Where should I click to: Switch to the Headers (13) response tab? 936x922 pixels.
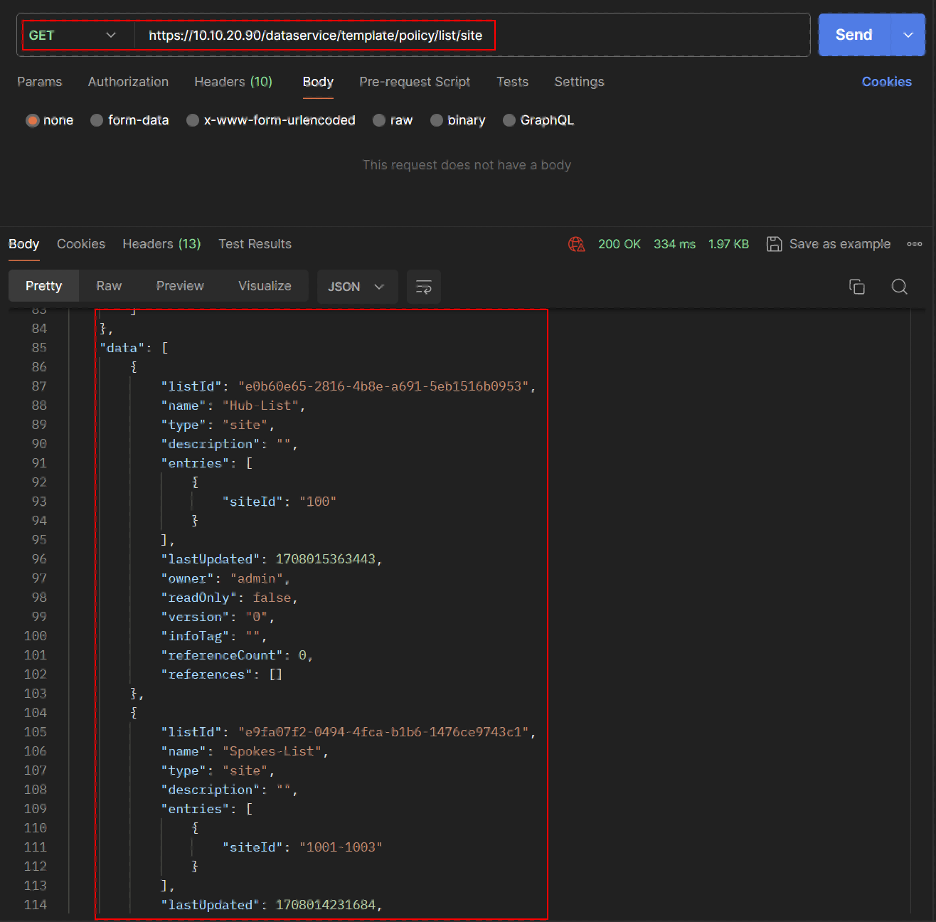click(x=161, y=243)
